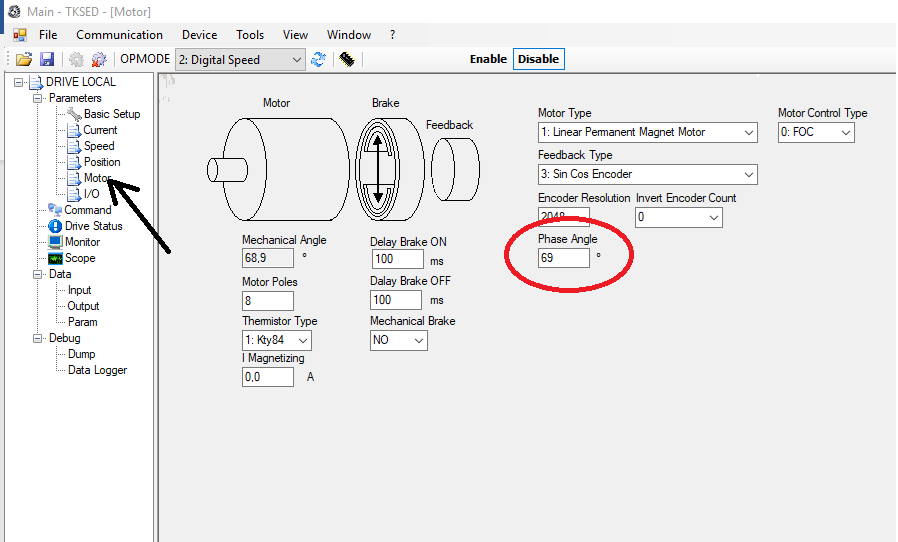The height and width of the screenshot is (542, 898).
Task: Click the refresh arrows icon beside OPMODE
Action: [318, 59]
